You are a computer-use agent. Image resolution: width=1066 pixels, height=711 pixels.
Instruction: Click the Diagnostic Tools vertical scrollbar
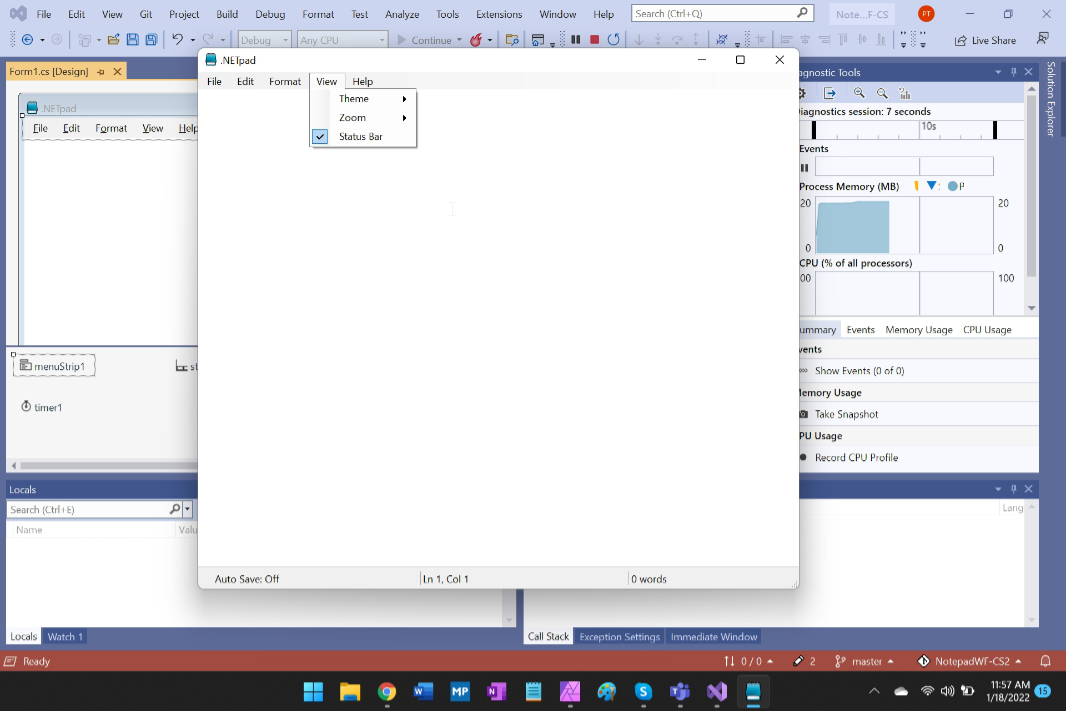click(1031, 200)
